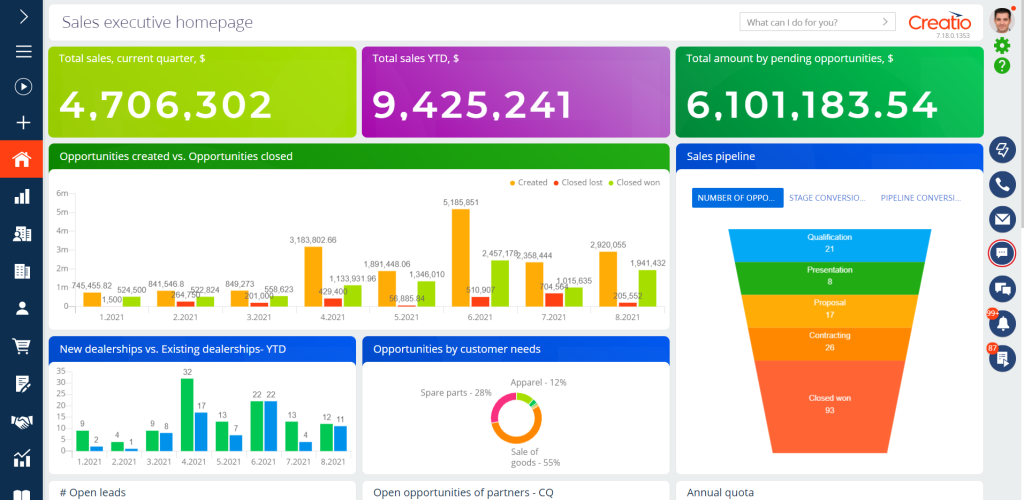Toggle the Closed won legend series
Screen dimensions: 1024x500
point(633,183)
